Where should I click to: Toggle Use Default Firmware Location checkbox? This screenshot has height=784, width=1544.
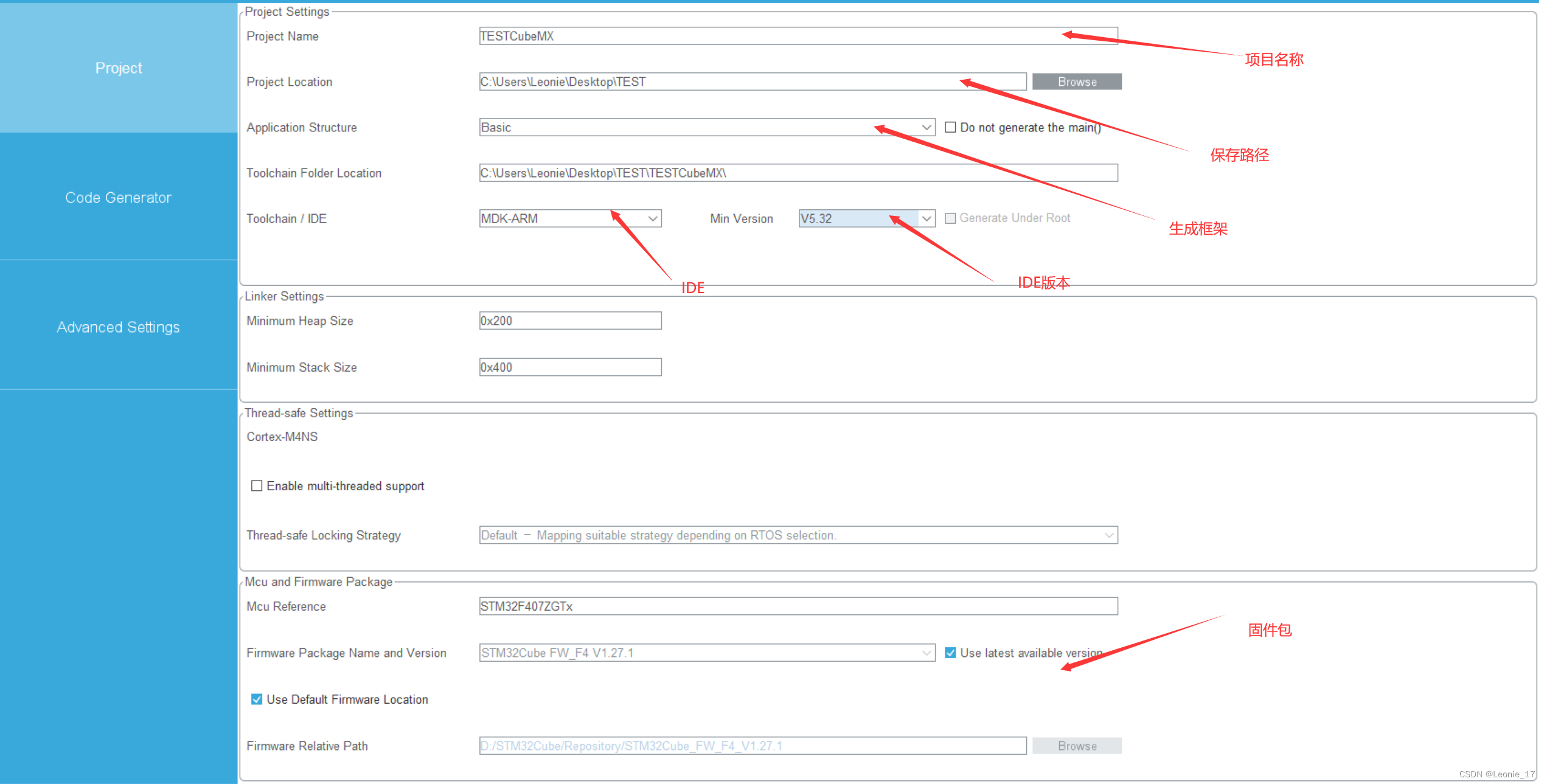[257, 699]
